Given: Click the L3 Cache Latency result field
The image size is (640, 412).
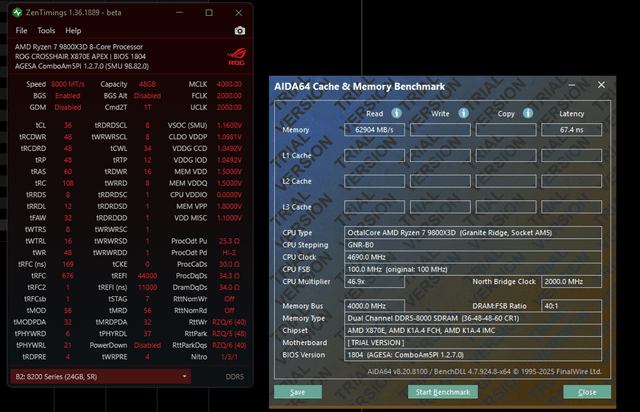Looking at the screenshot, I should pyautogui.click(x=571, y=207).
